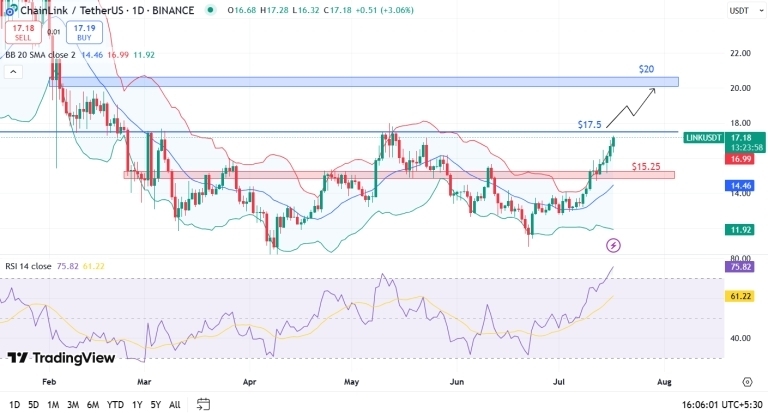Image resolution: width=768 pixels, height=413 pixels.
Task: Open the USDT currency dropdown
Action: coord(745,10)
